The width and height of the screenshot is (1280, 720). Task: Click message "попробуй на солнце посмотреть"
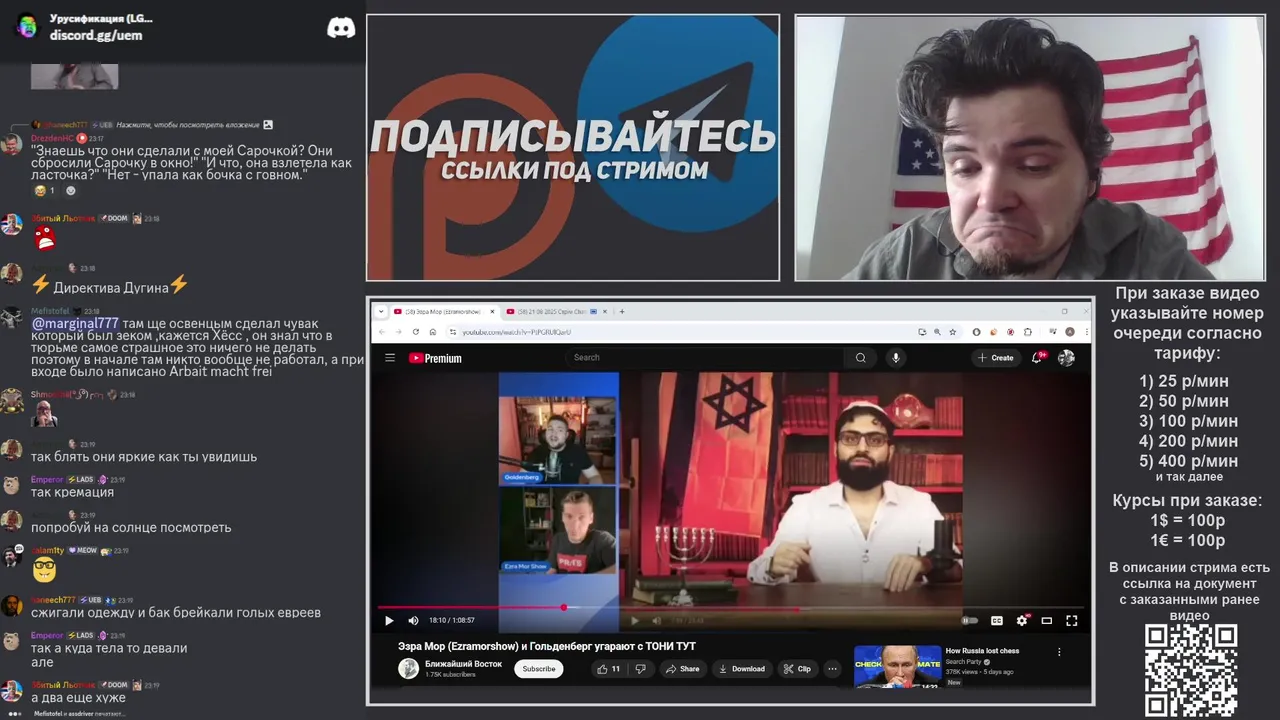tap(131, 527)
